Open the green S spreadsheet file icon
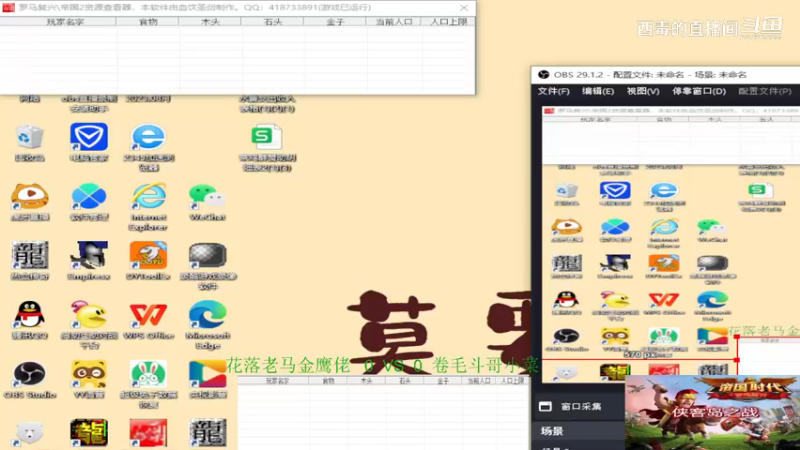 point(266,137)
